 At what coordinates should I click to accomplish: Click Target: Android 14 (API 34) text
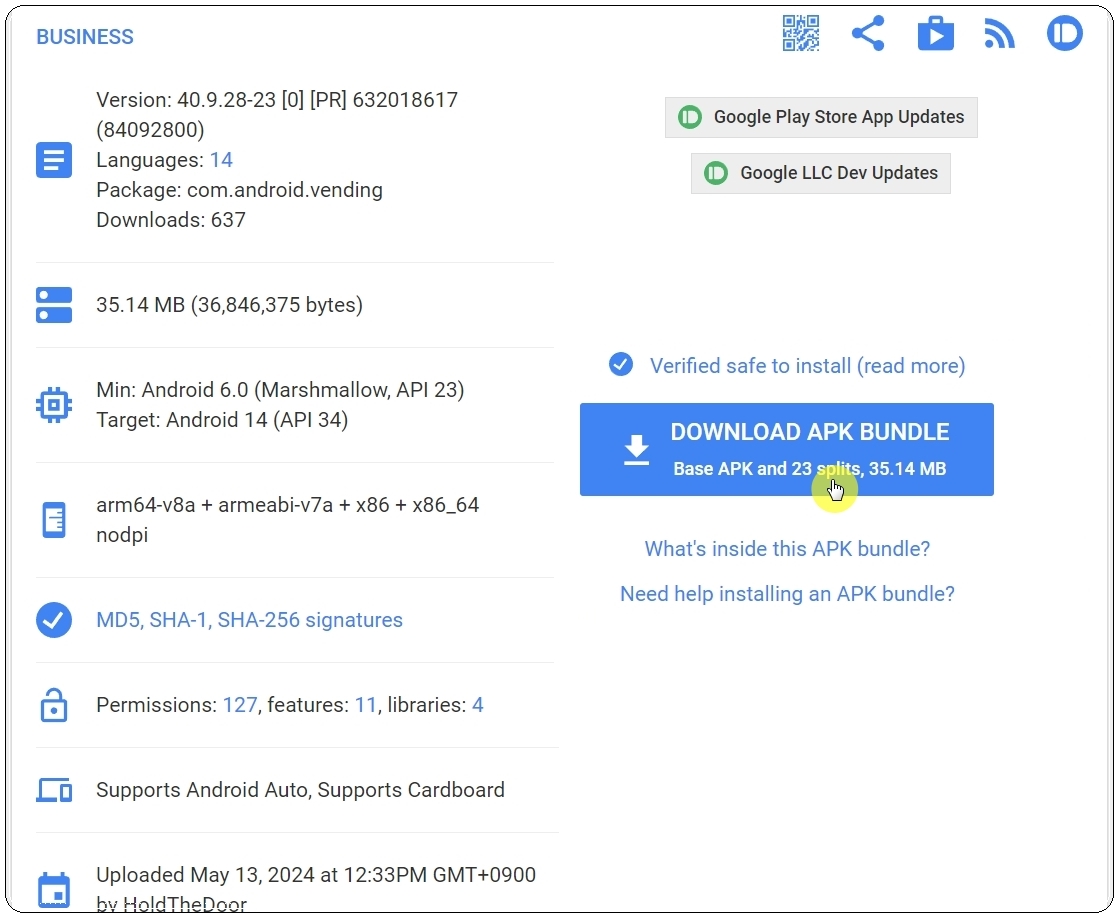pos(222,420)
